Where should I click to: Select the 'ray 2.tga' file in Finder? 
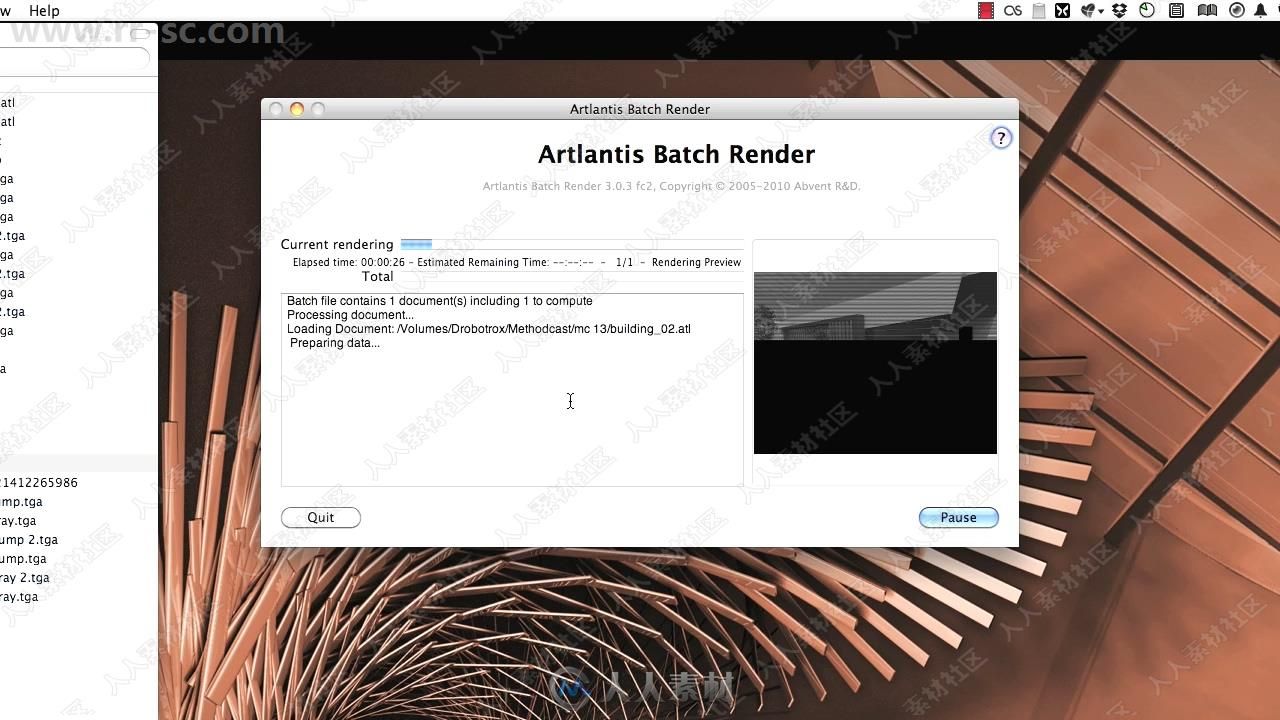tap(25, 577)
